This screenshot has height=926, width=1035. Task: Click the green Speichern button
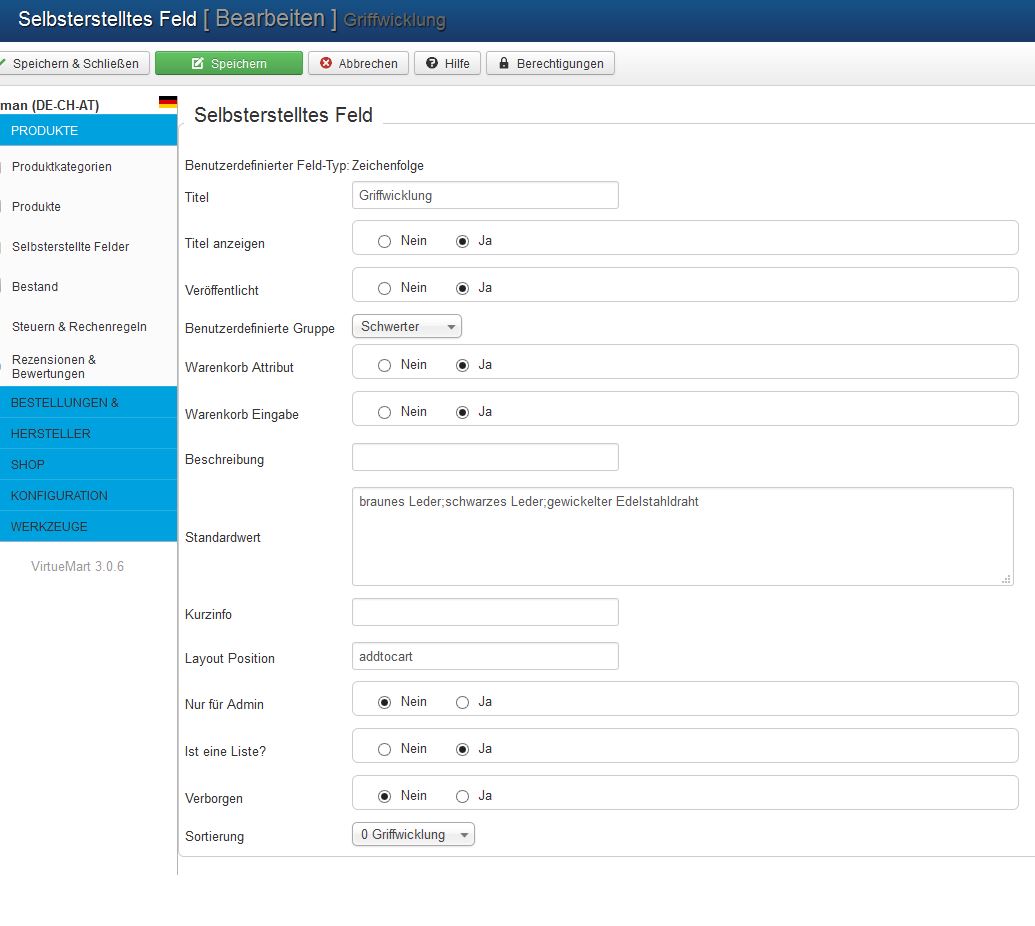(228, 63)
